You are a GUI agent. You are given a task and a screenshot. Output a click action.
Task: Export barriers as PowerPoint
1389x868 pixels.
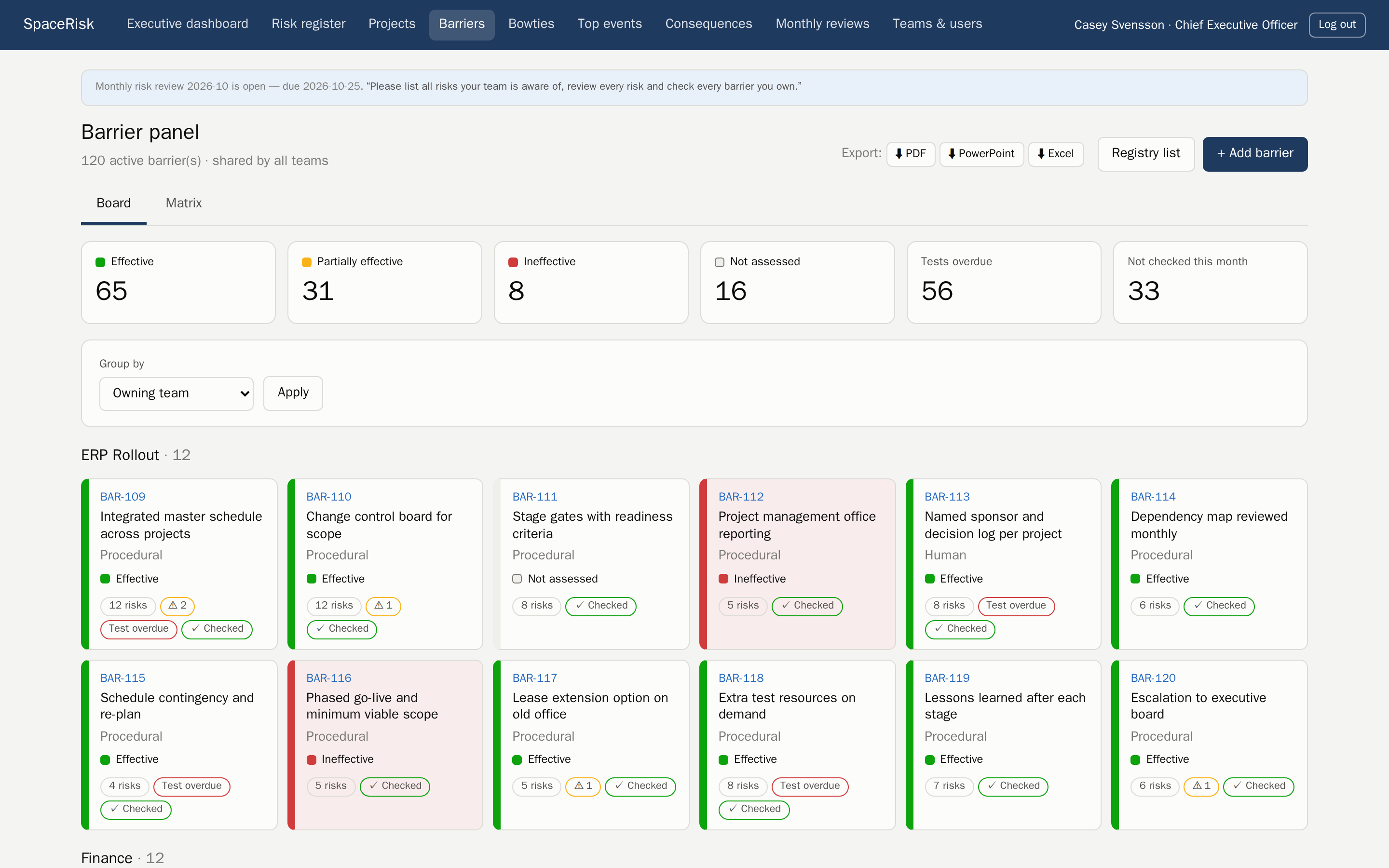coord(981,154)
